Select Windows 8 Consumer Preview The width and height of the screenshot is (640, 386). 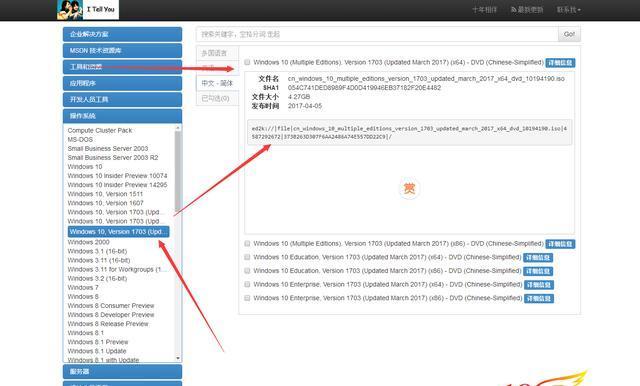pyautogui.click(x=111, y=306)
